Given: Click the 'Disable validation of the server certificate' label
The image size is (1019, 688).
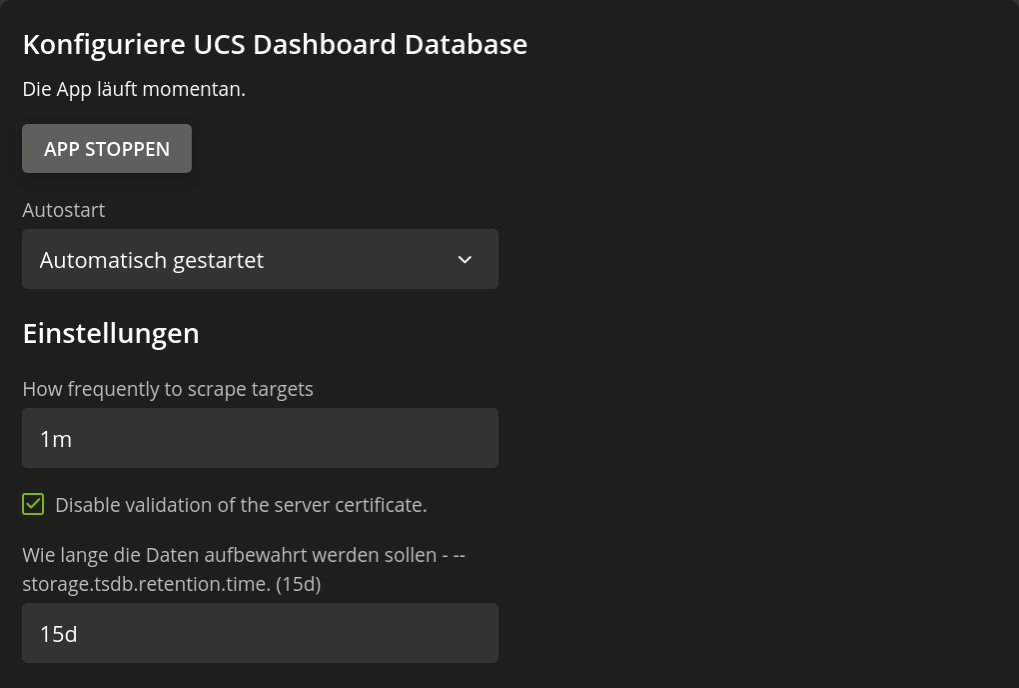Looking at the screenshot, I should pyautogui.click(x=241, y=505).
